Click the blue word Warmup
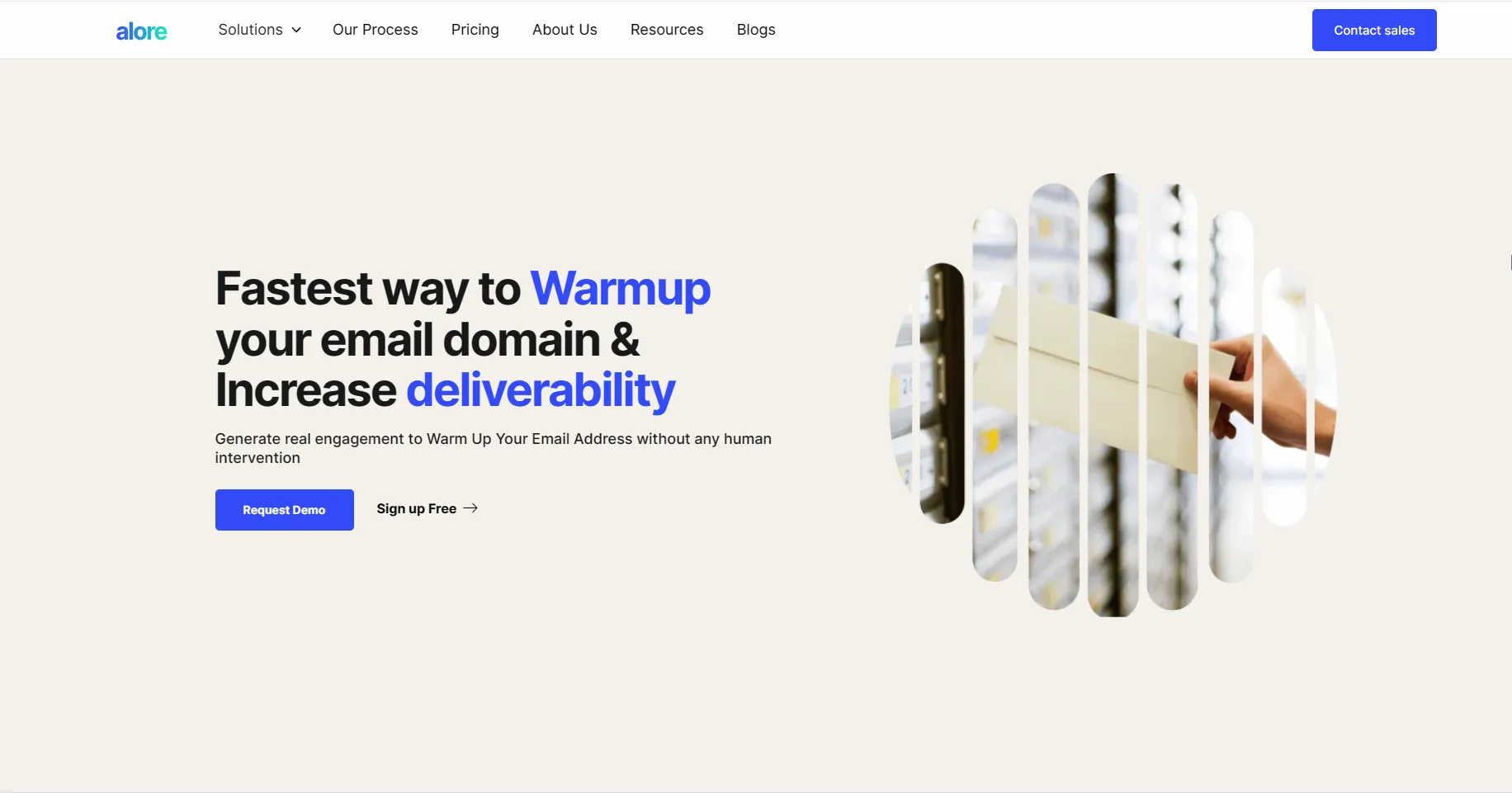Viewport: 1512px width, 793px height. [620, 289]
